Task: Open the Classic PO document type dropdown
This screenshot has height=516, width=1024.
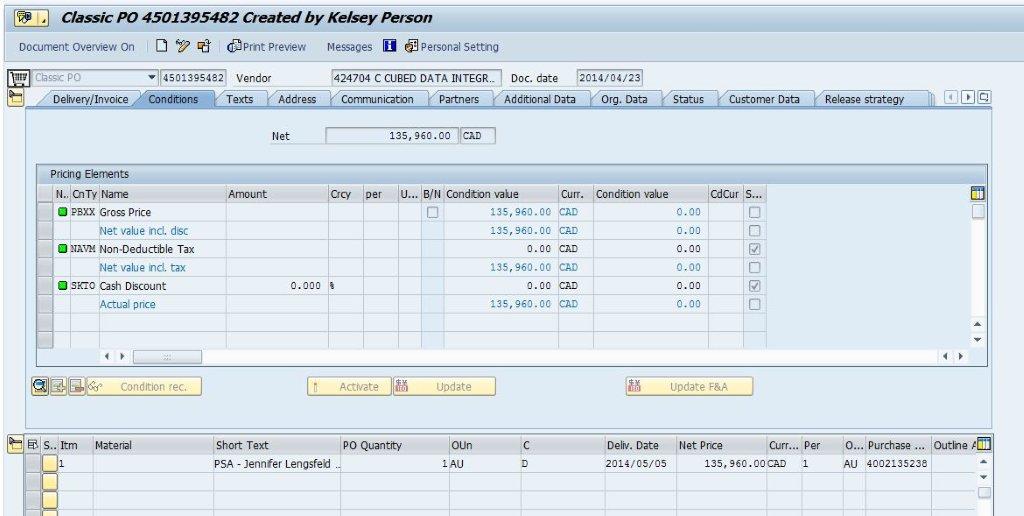Action: point(152,78)
